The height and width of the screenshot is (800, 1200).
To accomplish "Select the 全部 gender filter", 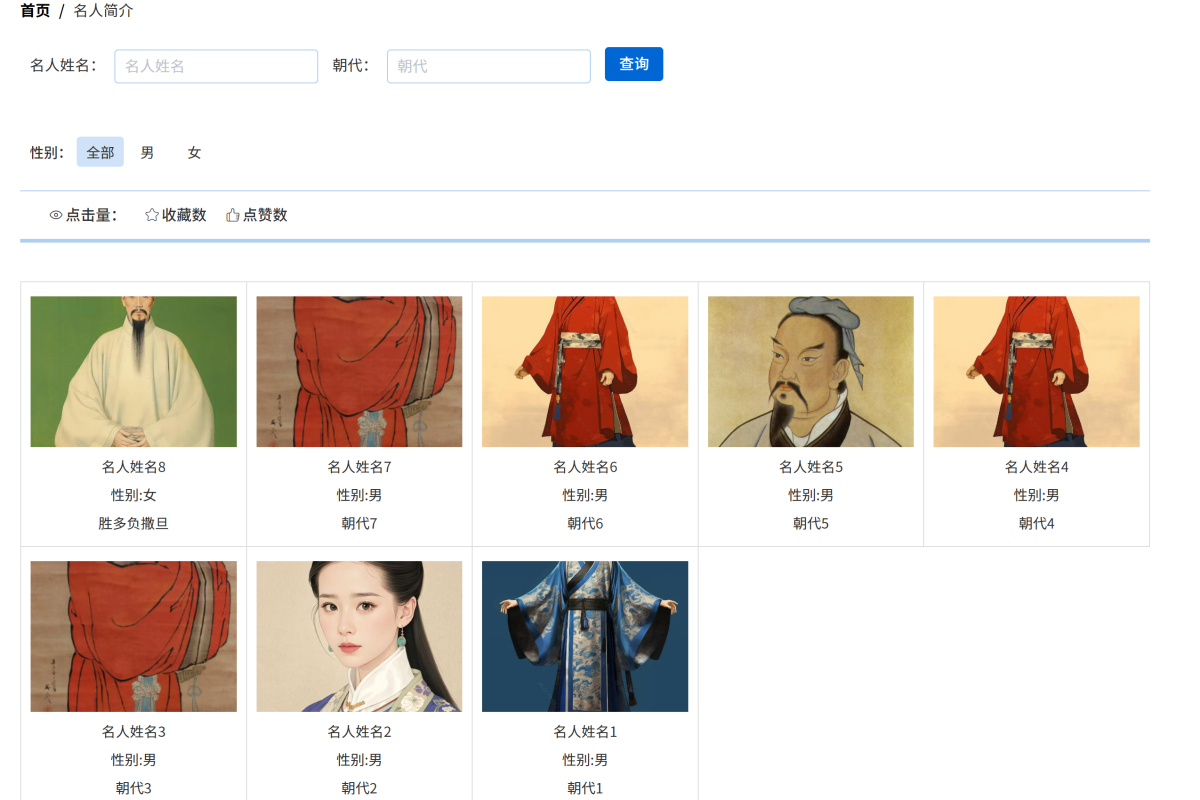I will click(100, 152).
